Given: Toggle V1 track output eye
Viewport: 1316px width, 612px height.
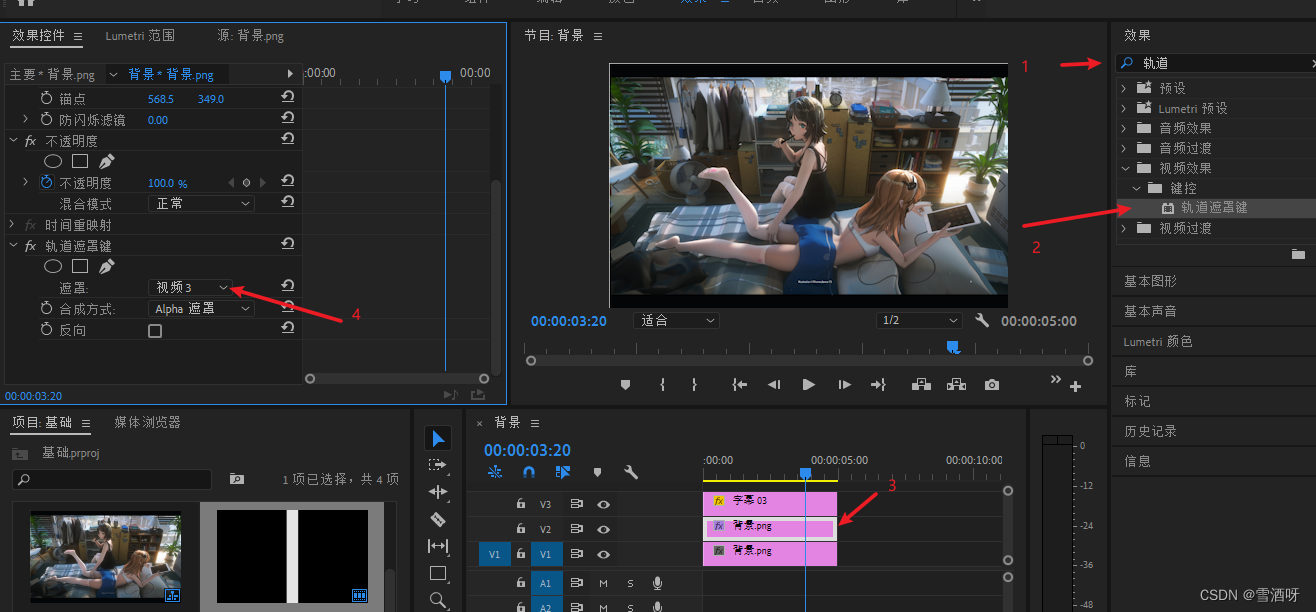Looking at the screenshot, I should click(603, 554).
